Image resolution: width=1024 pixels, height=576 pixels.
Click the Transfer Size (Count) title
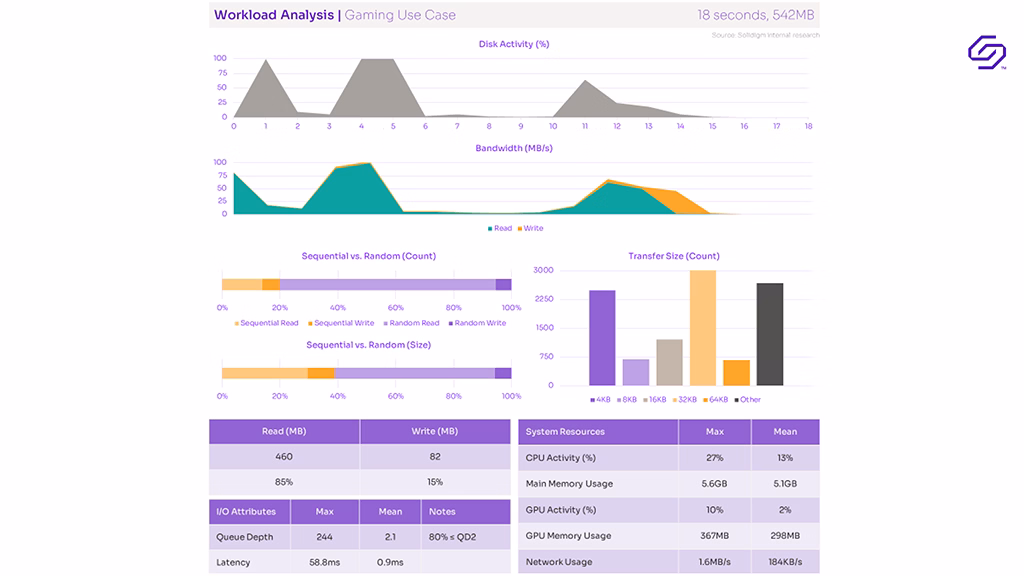[x=674, y=256]
